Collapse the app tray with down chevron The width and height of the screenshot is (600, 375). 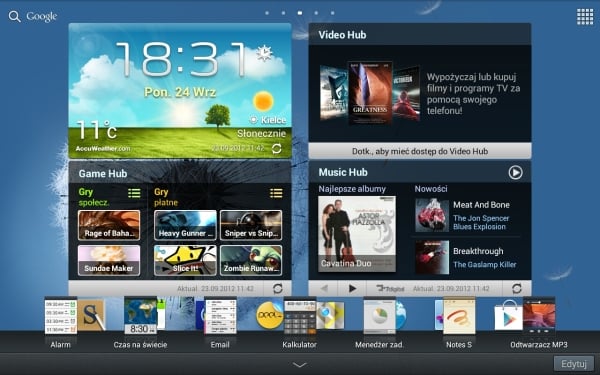click(x=300, y=365)
